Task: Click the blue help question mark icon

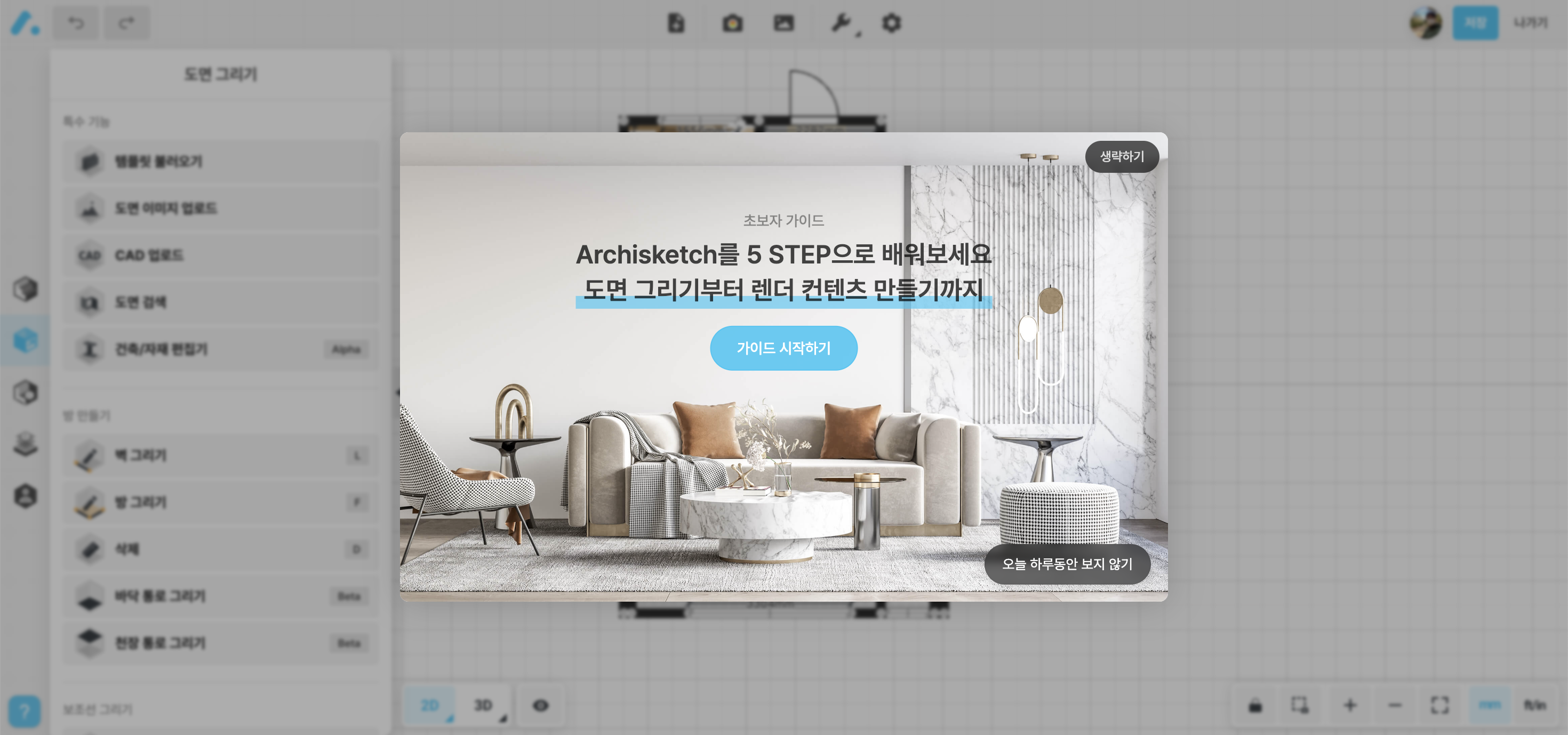Action: 25,710
